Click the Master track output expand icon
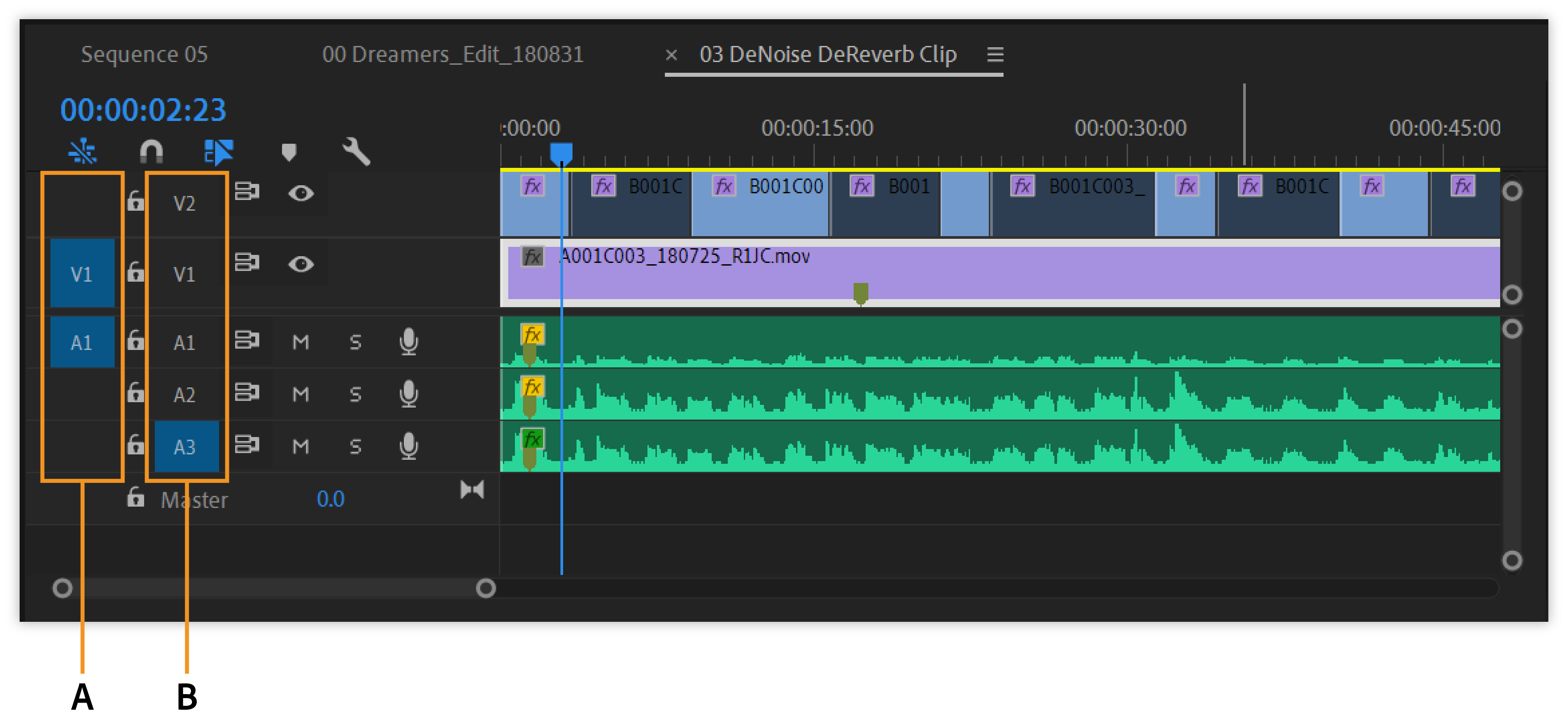This screenshot has width=1568, height=720. pos(472,490)
